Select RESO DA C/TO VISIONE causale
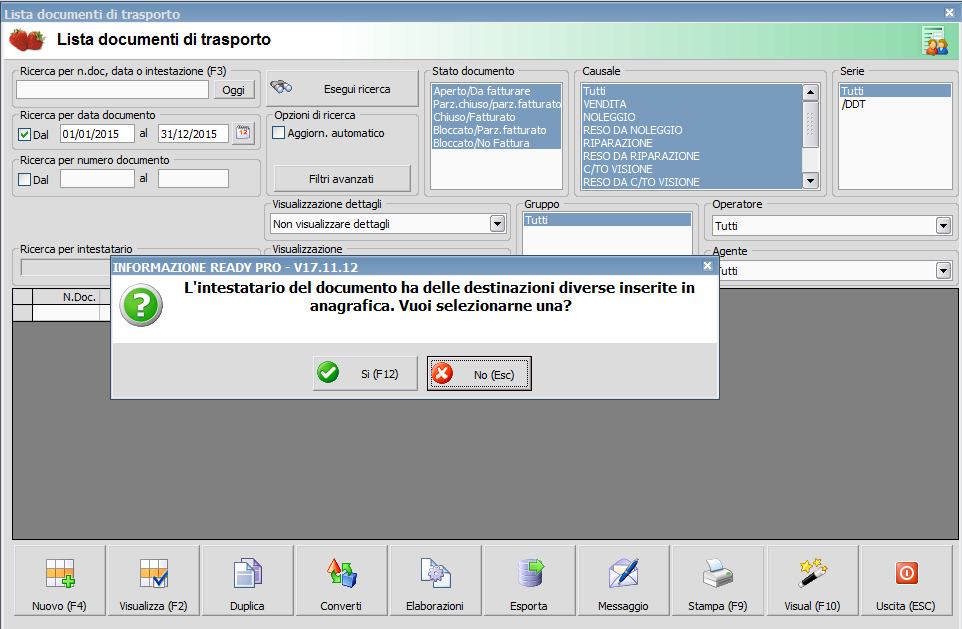The image size is (962, 629). (691, 182)
